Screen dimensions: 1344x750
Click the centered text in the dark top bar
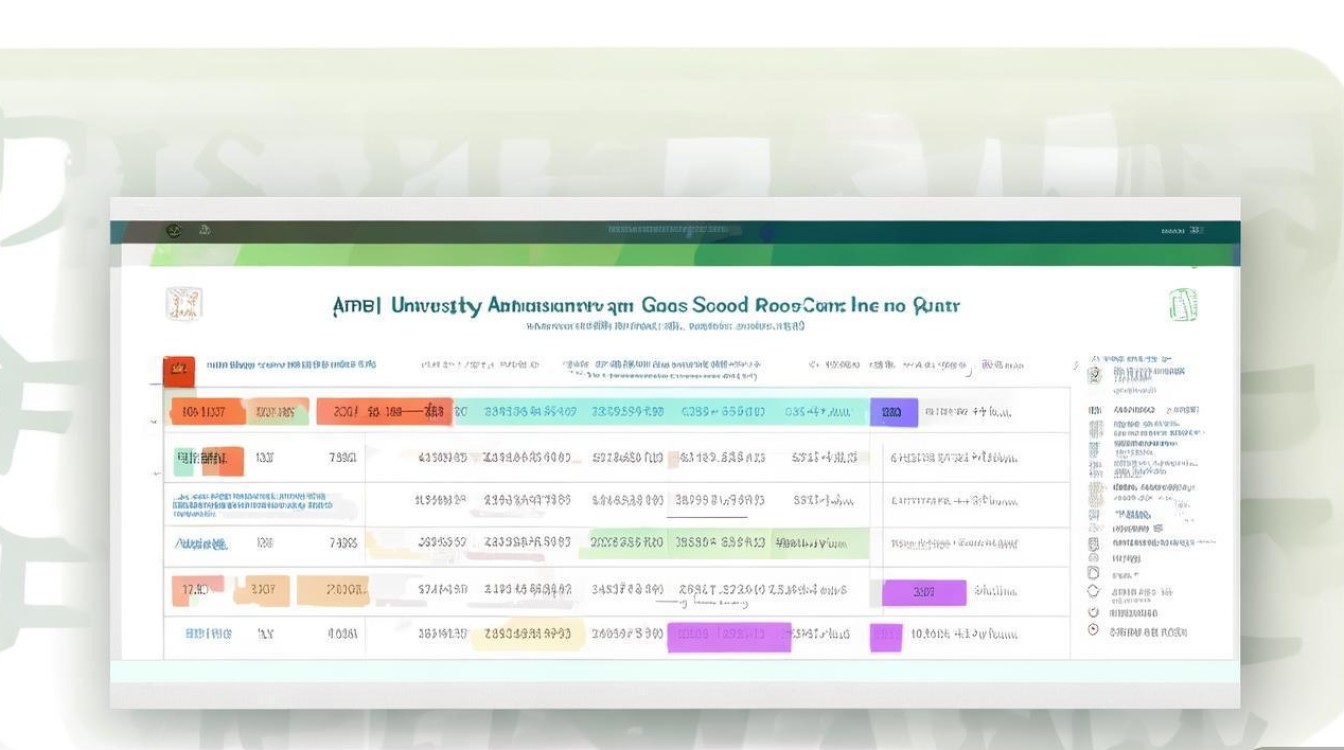[x=672, y=231]
